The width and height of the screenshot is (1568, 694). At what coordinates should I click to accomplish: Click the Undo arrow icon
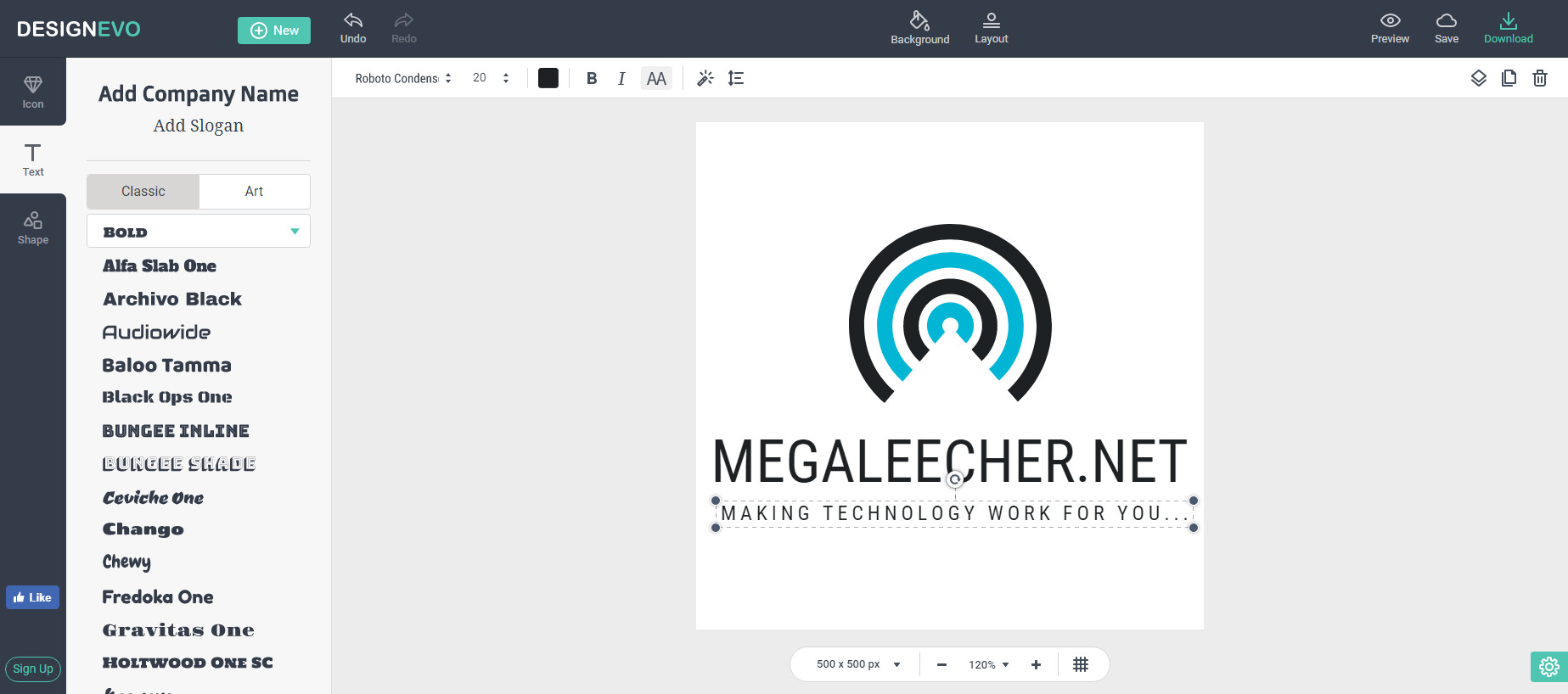(x=353, y=20)
